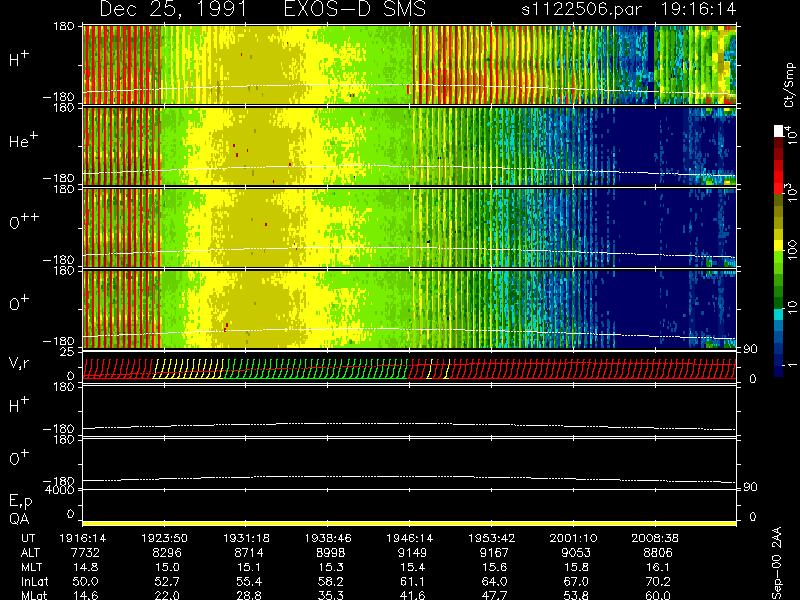Screen dimensions: 800x600
Task: Click the InLat value '58.2'
Action: pos(330,581)
